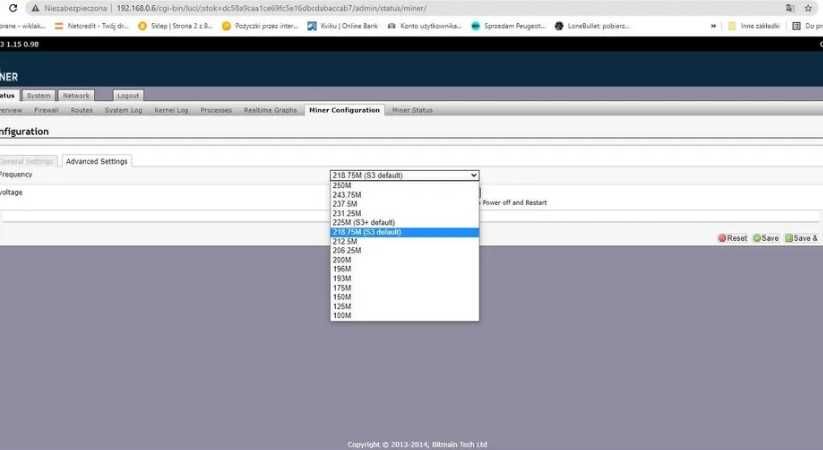Open the Konto użytkownika bookmark
The image size is (823, 450).
click(x=424, y=26)
